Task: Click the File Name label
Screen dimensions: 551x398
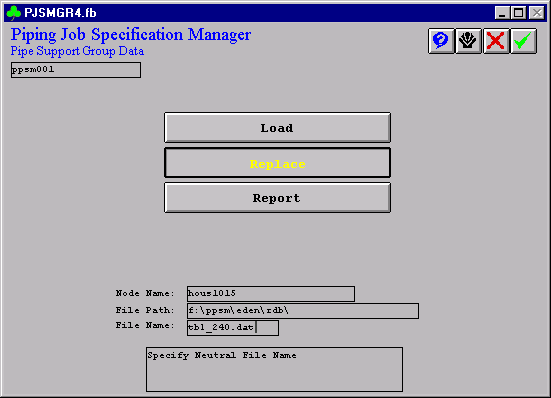Action: (145, 325)
